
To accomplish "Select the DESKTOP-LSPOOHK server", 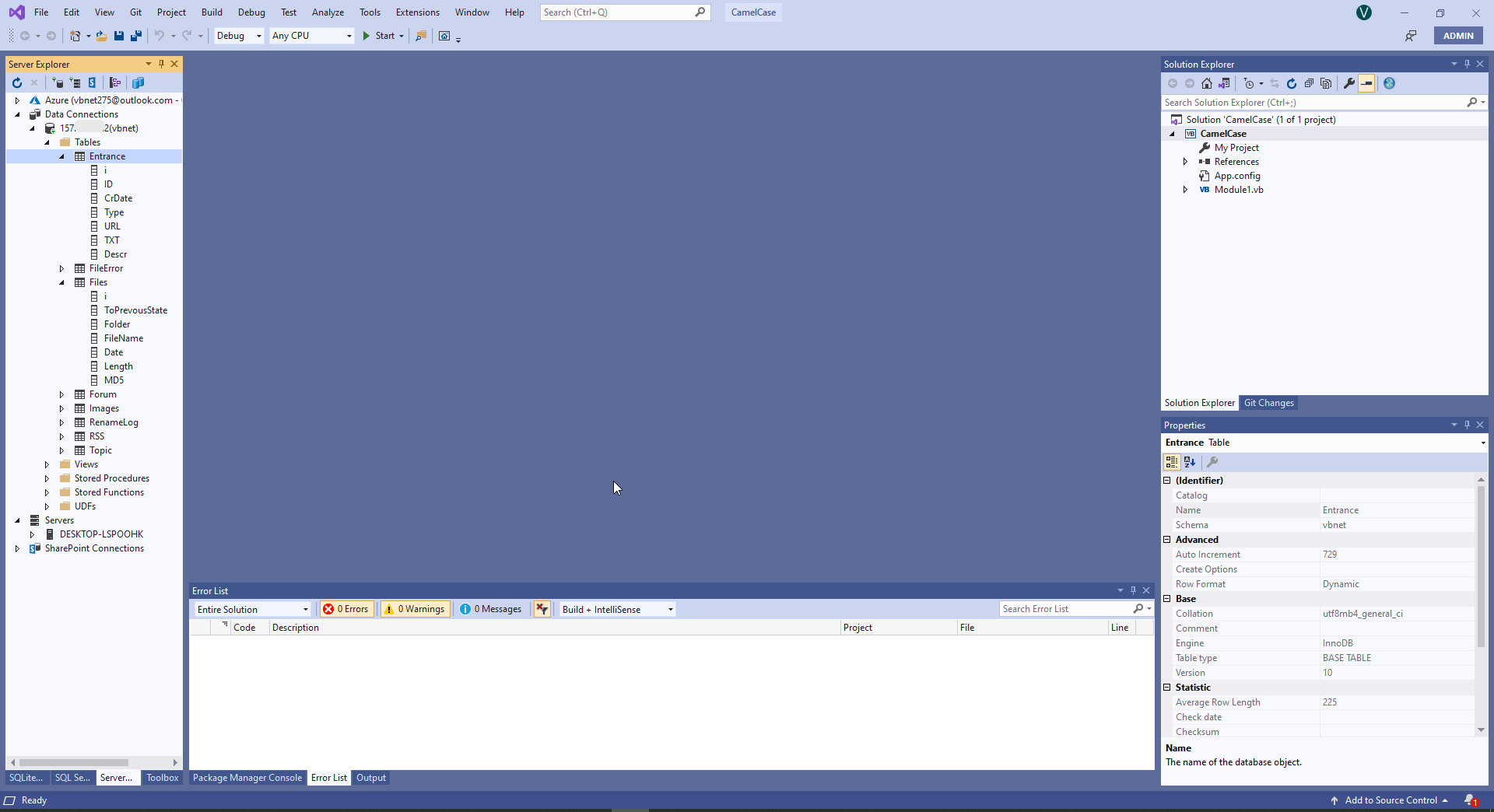I will pos(101,534).
